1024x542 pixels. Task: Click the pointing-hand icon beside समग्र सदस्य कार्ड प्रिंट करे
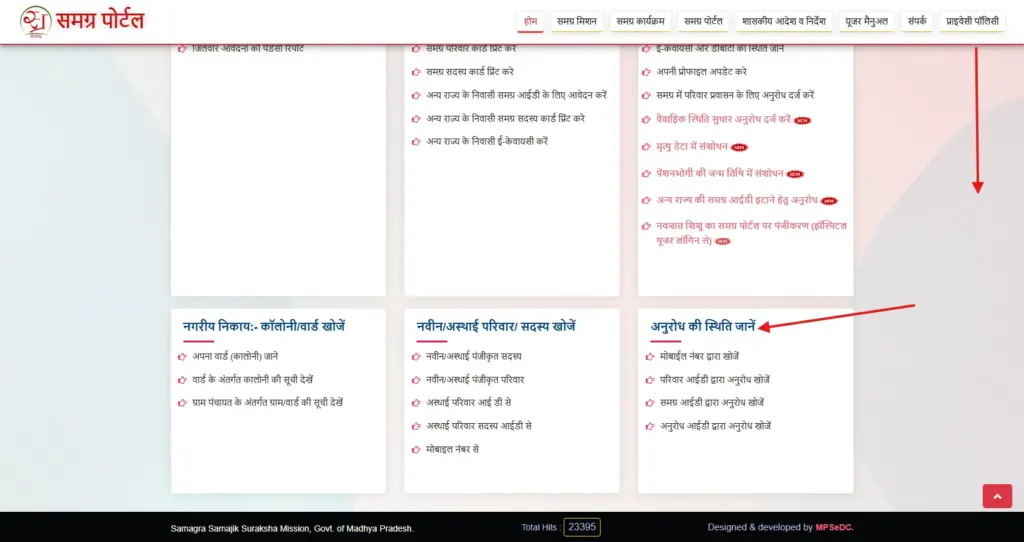point(416,72)
